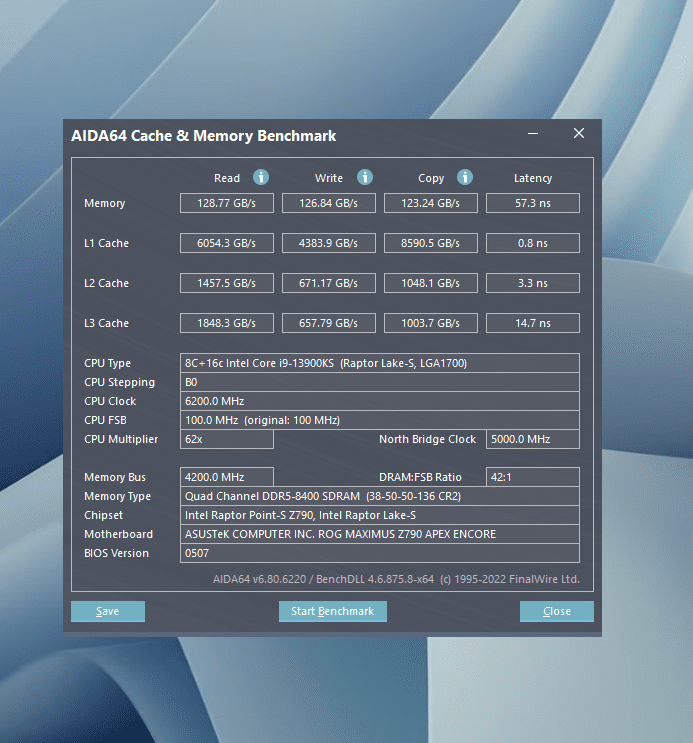Click the CPU FSB field 100.0 MHz
This screenshot has height=743, width=693.
[380, 420]
